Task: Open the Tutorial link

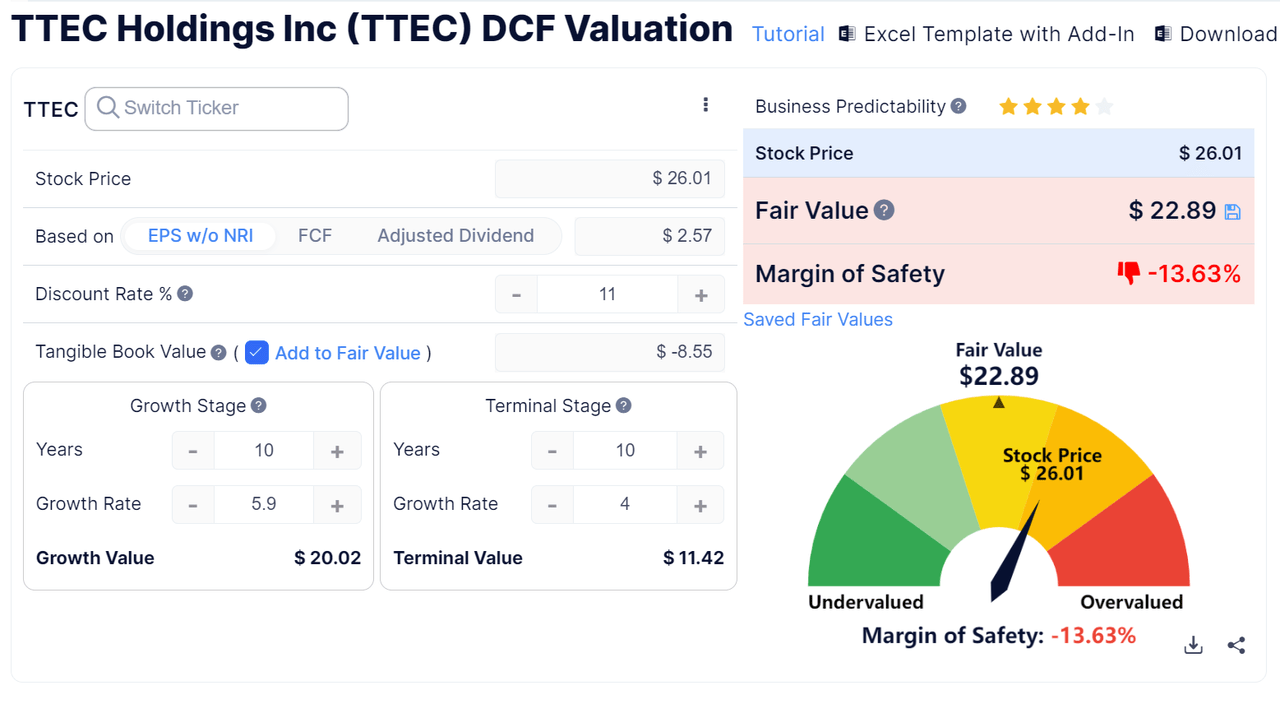Action: (x=788, y=33)
